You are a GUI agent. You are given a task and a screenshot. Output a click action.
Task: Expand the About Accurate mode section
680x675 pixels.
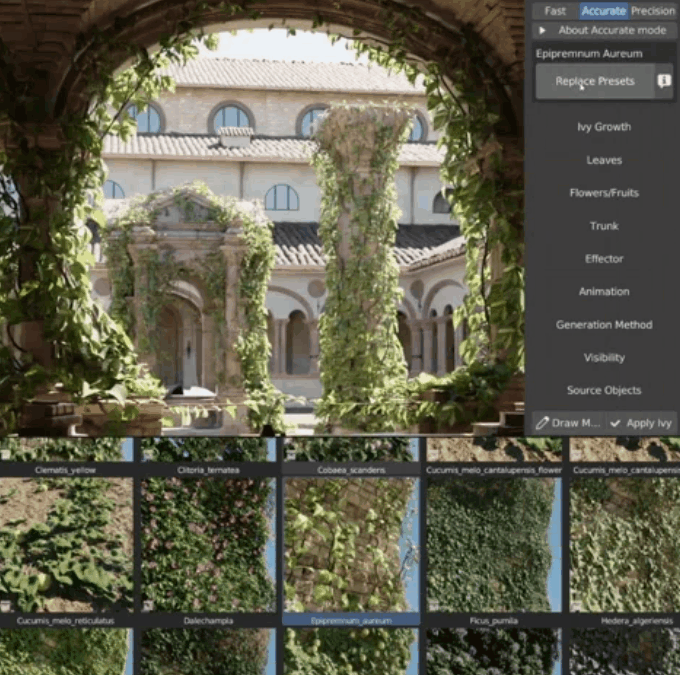[604, 30]
